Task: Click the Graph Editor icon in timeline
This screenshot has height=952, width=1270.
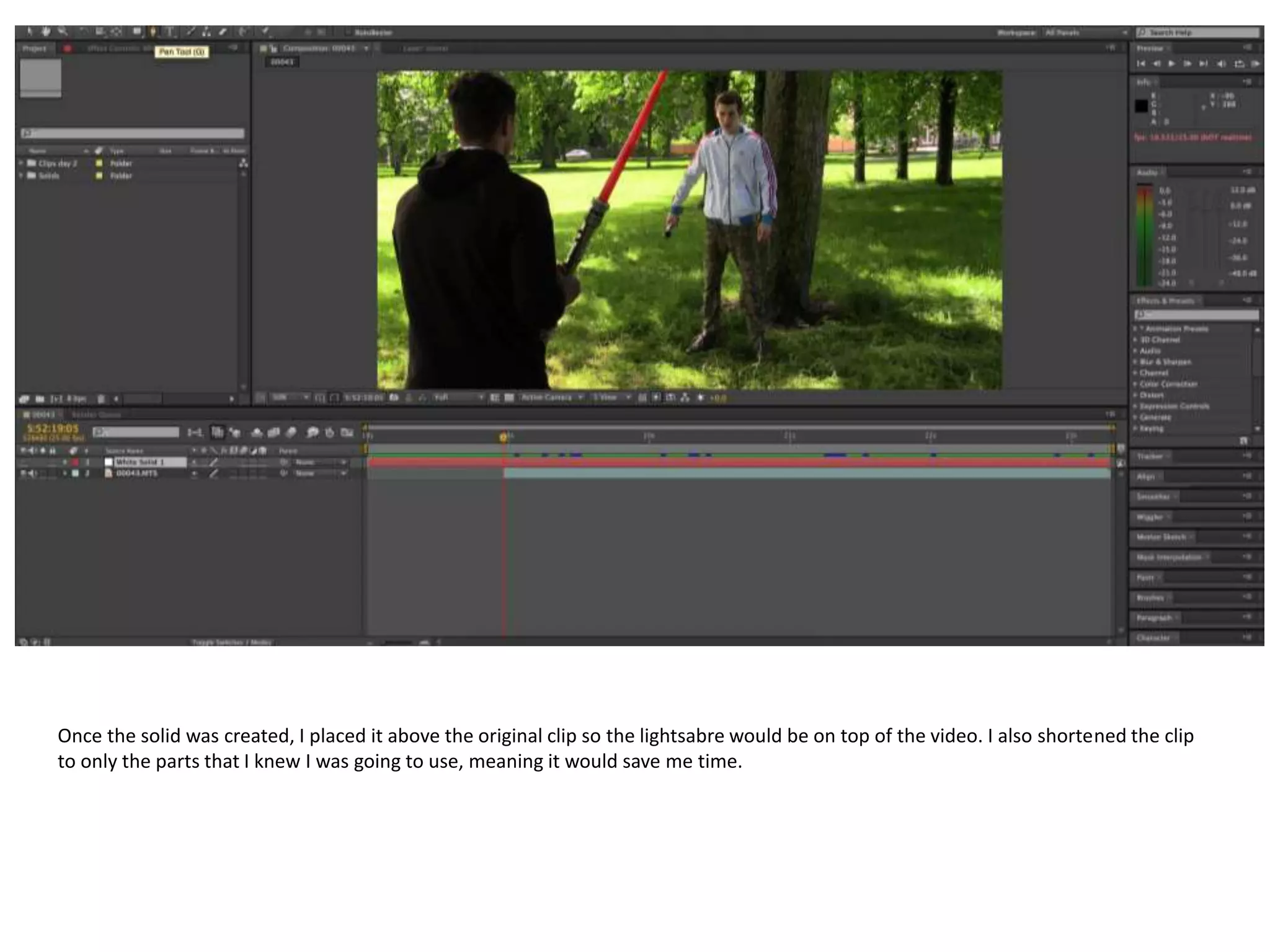Action: click(347, 433)
